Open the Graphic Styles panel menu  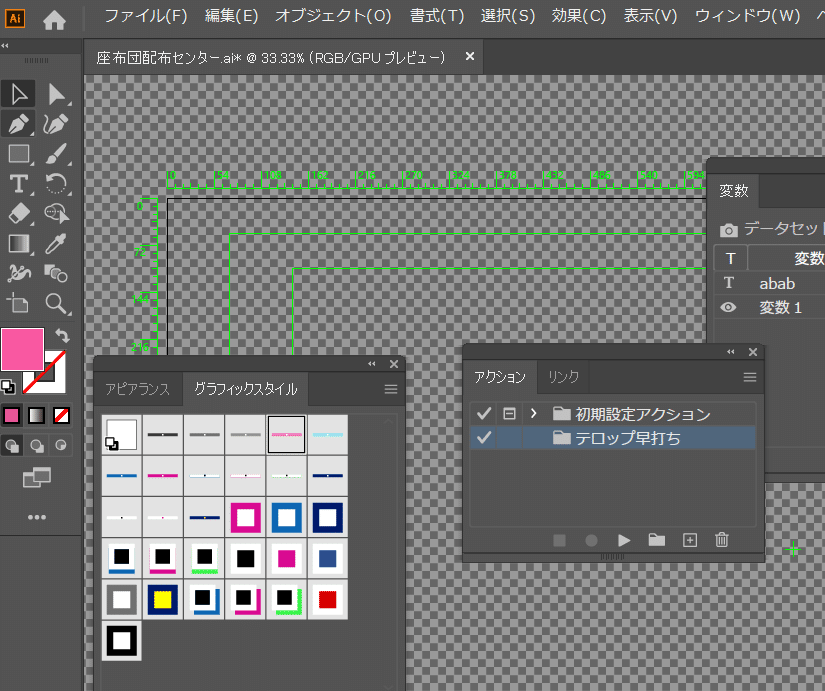coord(393,389)
